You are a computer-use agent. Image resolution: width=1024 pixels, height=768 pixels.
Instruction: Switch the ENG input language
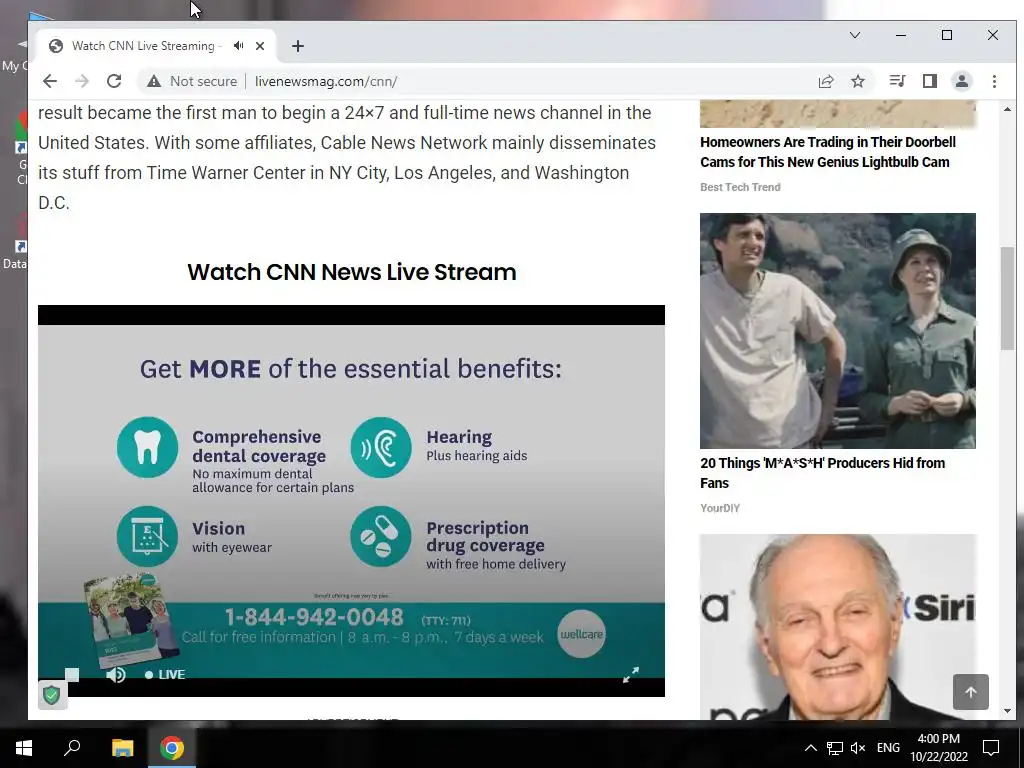888,748
